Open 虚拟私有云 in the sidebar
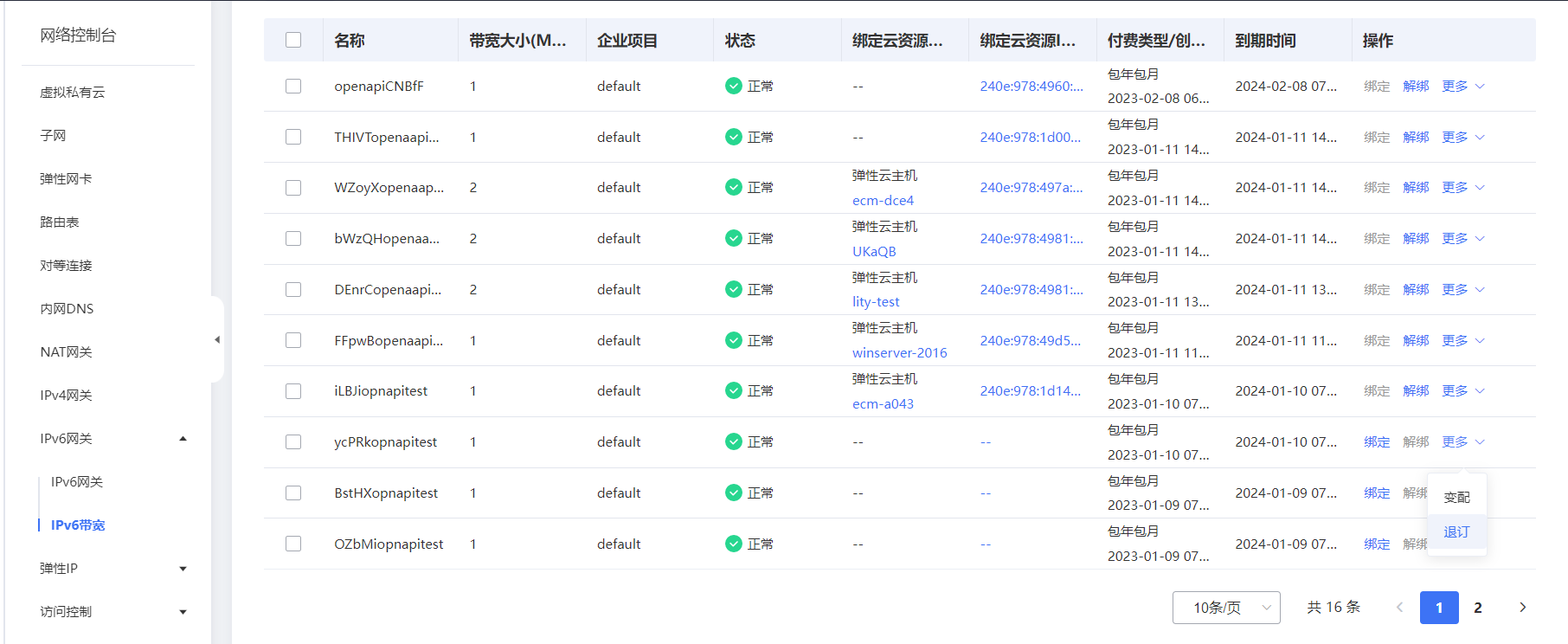The height and width of the screenshot is (644, 1568). [73, 93]
